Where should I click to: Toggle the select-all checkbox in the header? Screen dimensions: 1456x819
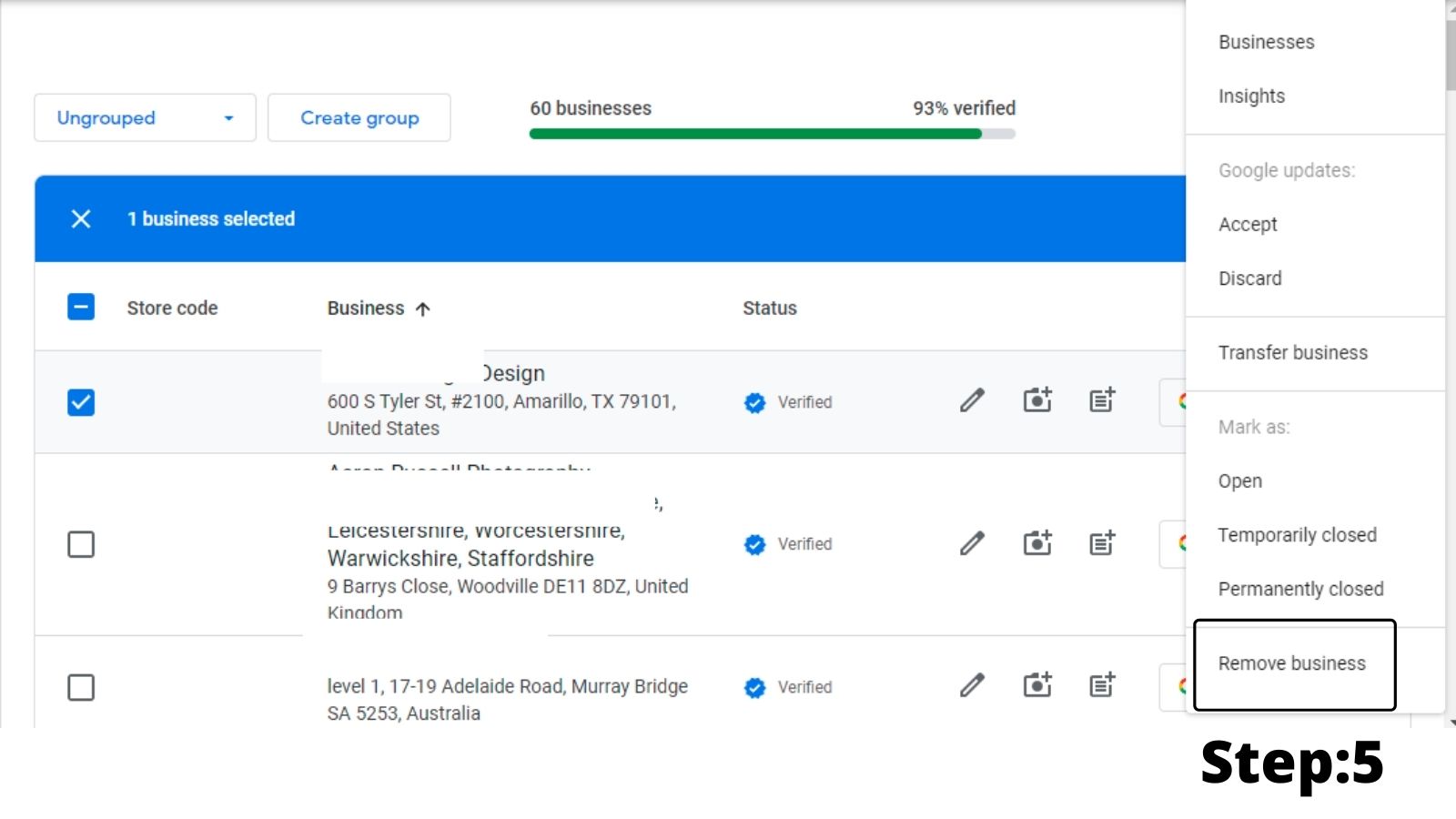coord(81,308)
